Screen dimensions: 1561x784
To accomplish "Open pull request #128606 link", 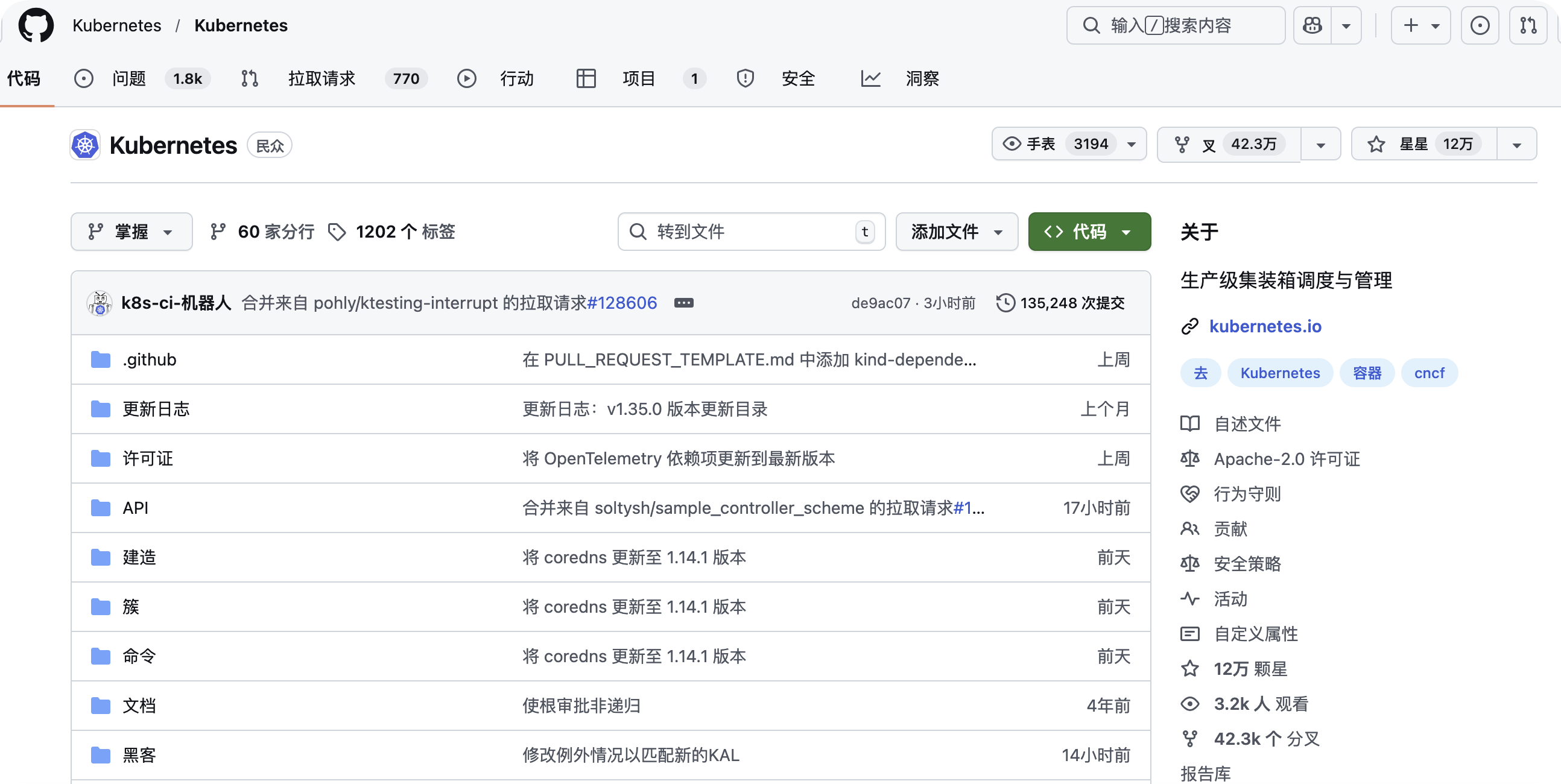I will pos(622,303).
